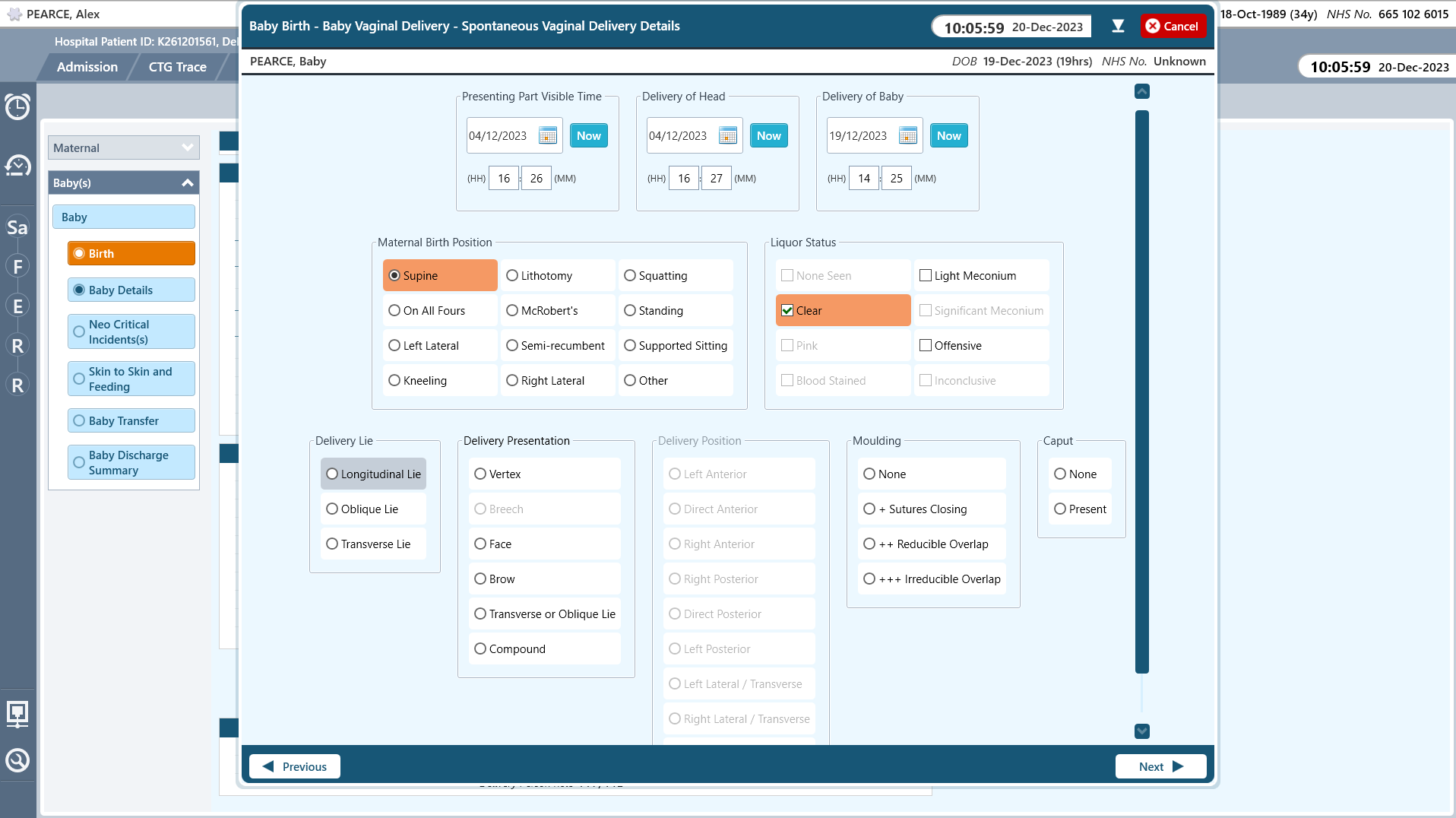Choose Vertex delivery presentation
Image resolution: width=1456 pixels, height=818 pixels.
(545, 474)
